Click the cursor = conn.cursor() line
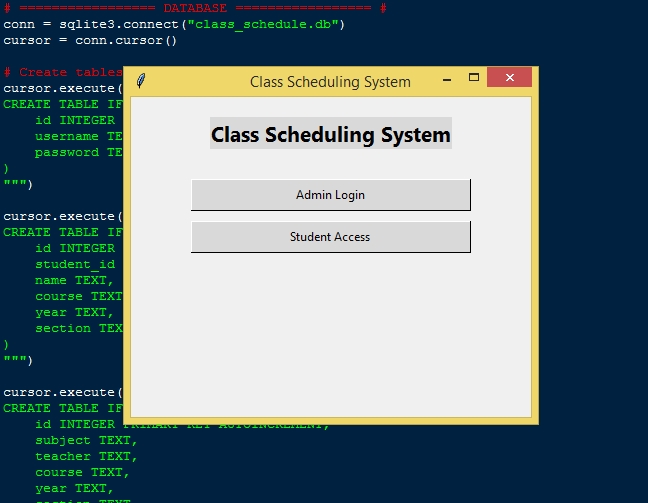The height and width of the screenshot is (503, 648). pos(90,40)
